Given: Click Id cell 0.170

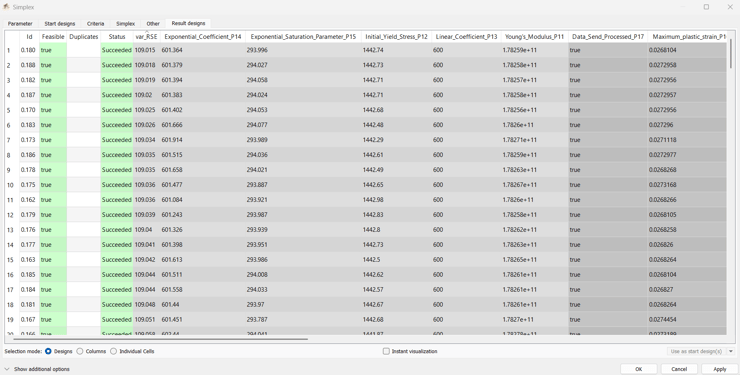Looking at the screenshot, I should tap(28, 110).
